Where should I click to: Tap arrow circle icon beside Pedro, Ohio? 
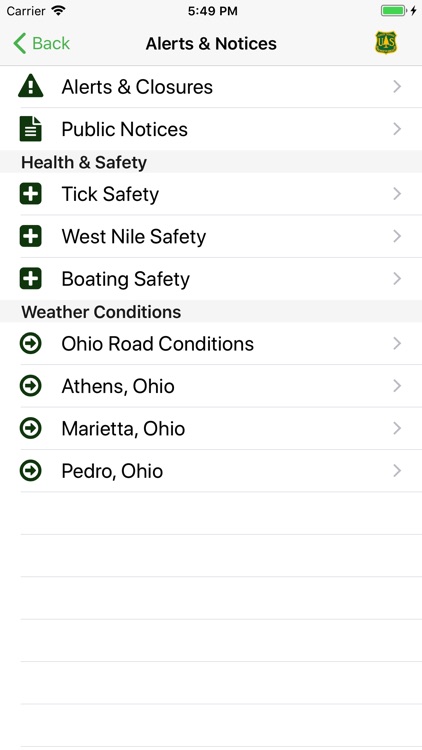click(x=31, y=471)
